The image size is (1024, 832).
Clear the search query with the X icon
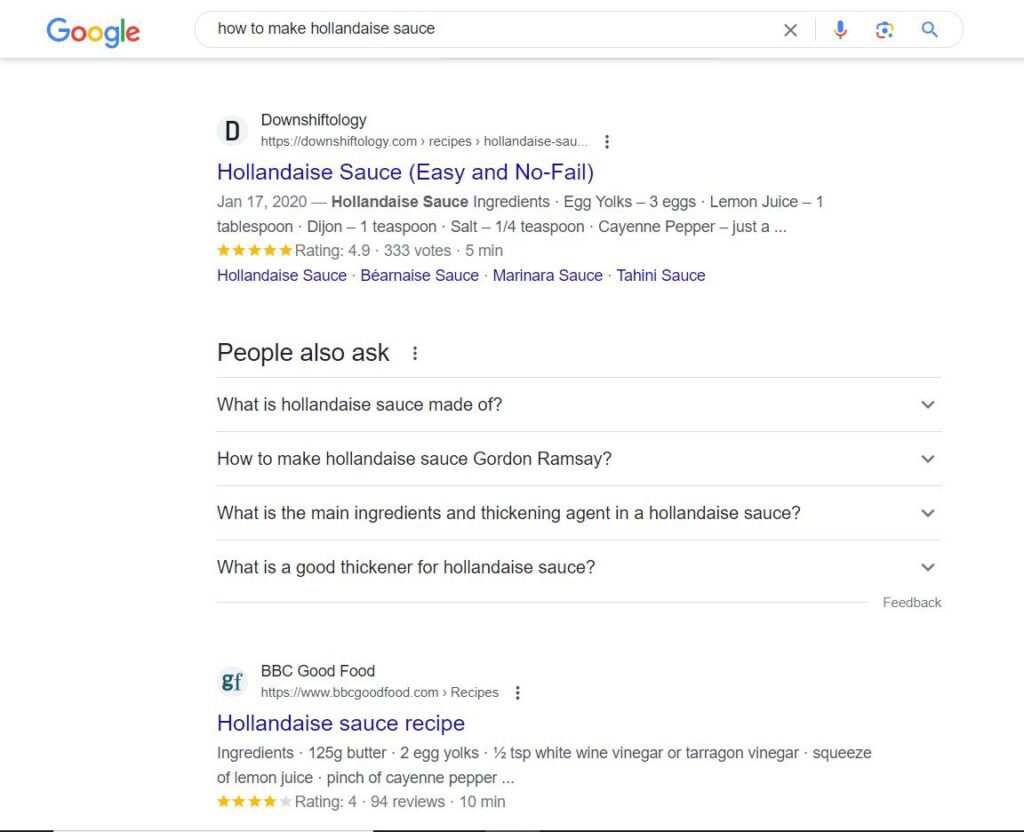coord(790,30)
